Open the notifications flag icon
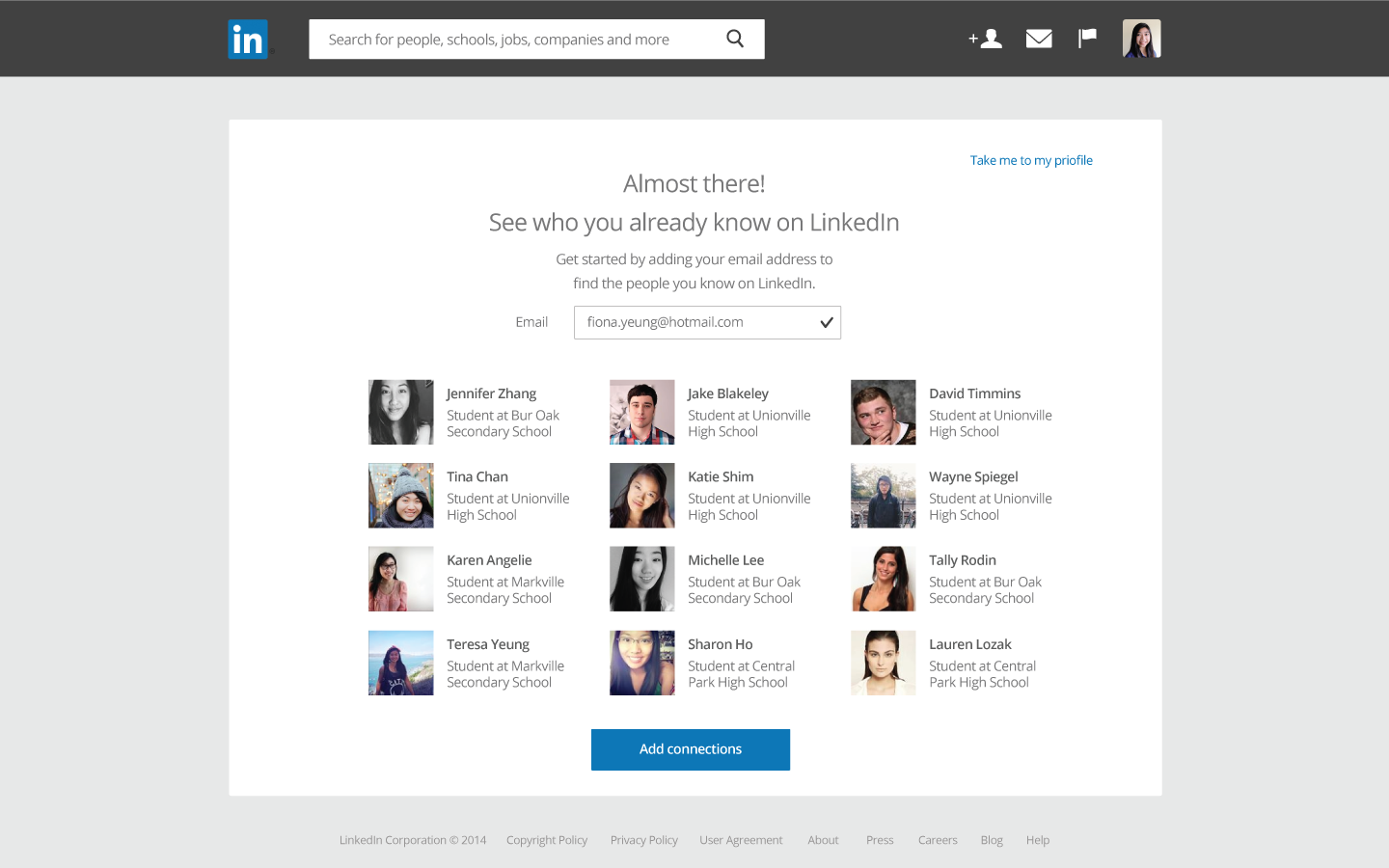The image size is (1389, 868). pos(1087,39)
